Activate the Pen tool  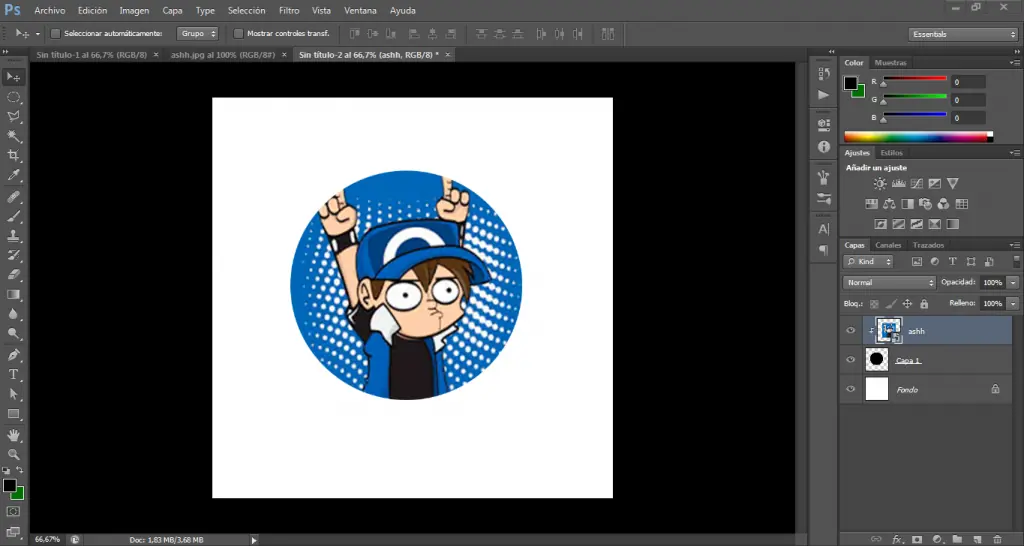(x=14, y=355)
